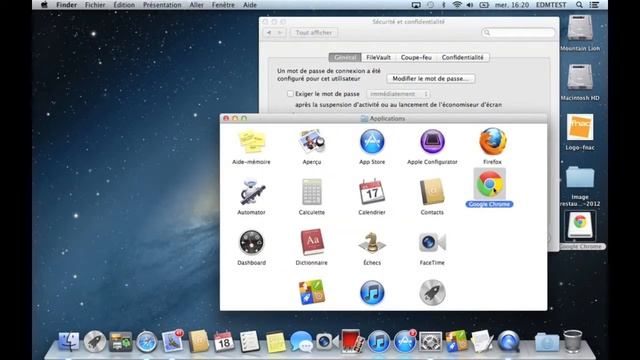Open the Trash in the Dock

point(573,341)
